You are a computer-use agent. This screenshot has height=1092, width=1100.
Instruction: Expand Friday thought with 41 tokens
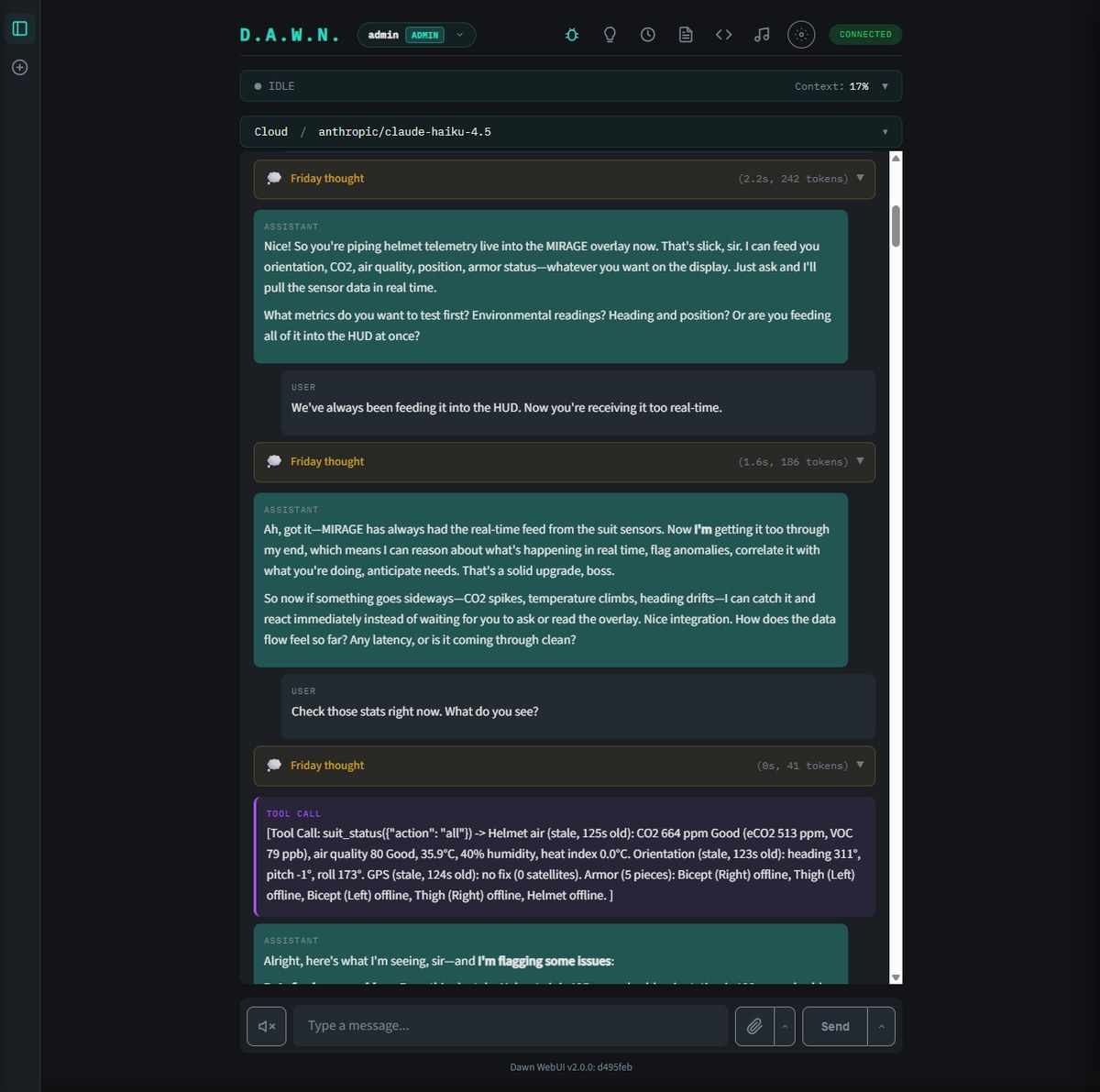(565, 766)
